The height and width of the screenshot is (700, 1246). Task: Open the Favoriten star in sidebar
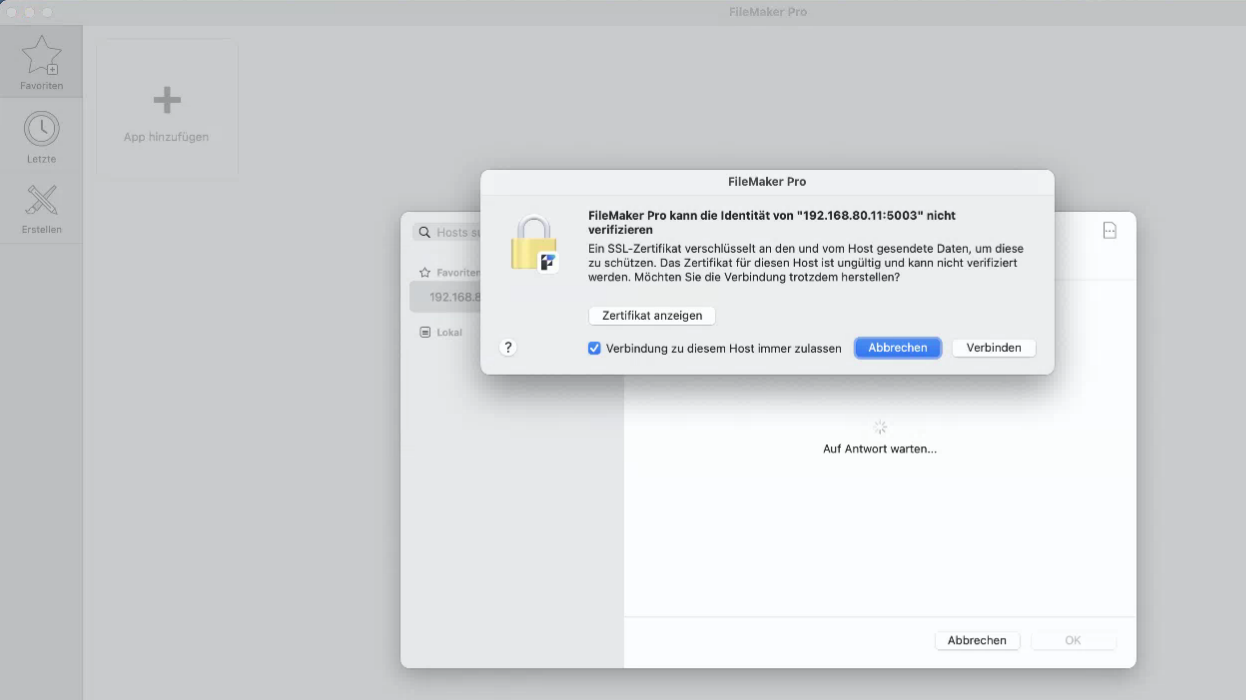[41, 57]
